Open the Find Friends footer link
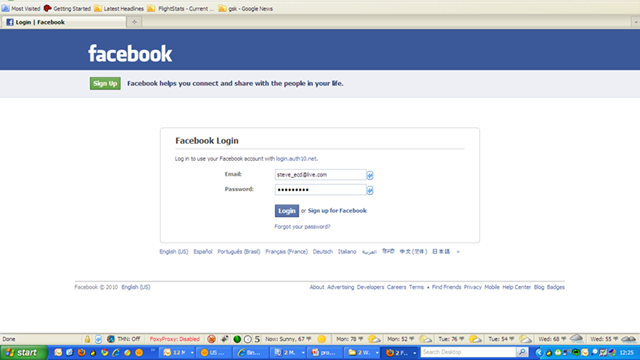640x360 pixels. point(446,287)
